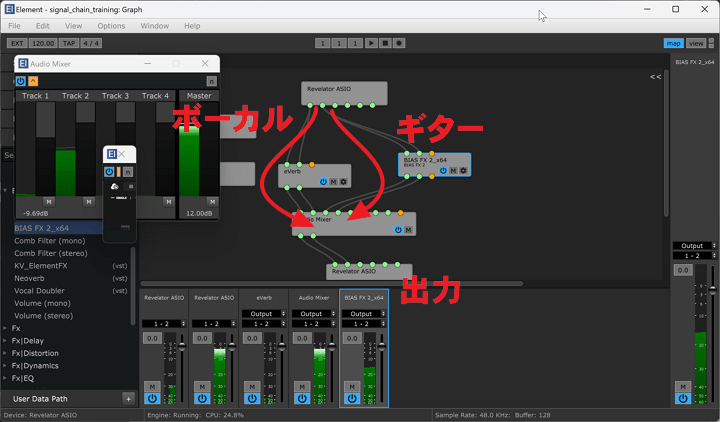Toggle Audio Mixer window power button
Image resolution: width=720 pixels, height=422 pixels.
coord(21,81)
